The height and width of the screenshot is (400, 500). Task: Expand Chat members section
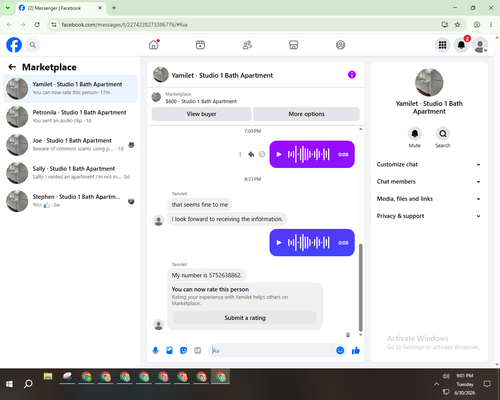[x=429, y=182]
